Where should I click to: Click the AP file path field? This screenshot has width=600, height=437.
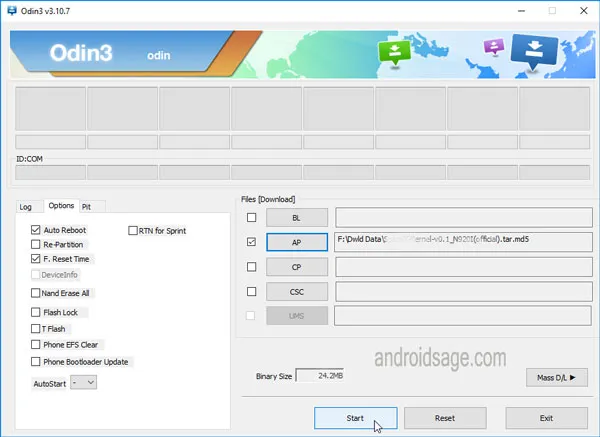464,242
